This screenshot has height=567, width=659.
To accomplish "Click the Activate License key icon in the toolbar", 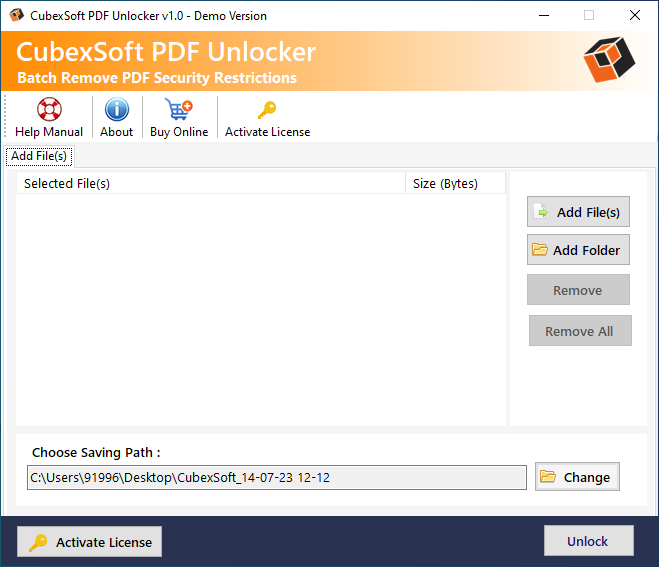I will 267,110.
